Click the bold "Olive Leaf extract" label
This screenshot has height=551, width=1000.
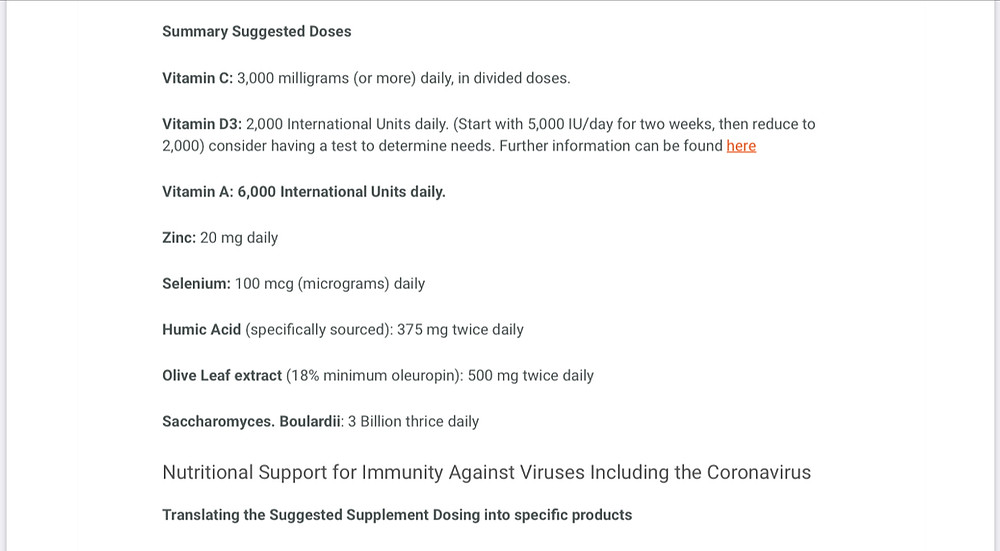click(x=222, y=376)
